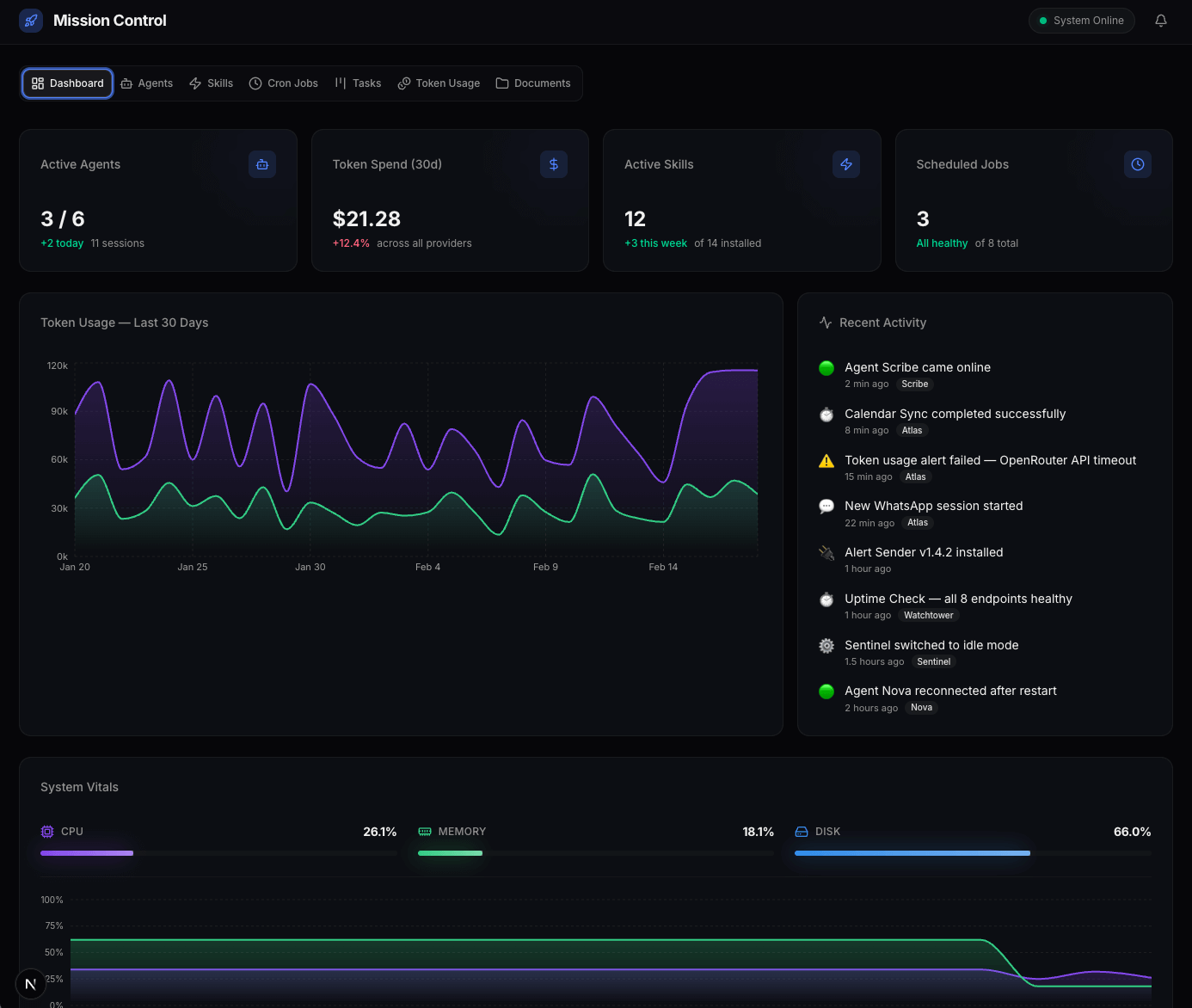Click the round N logo button
This screenshot has height=1008, width=1192.
(x=31, y=984)
